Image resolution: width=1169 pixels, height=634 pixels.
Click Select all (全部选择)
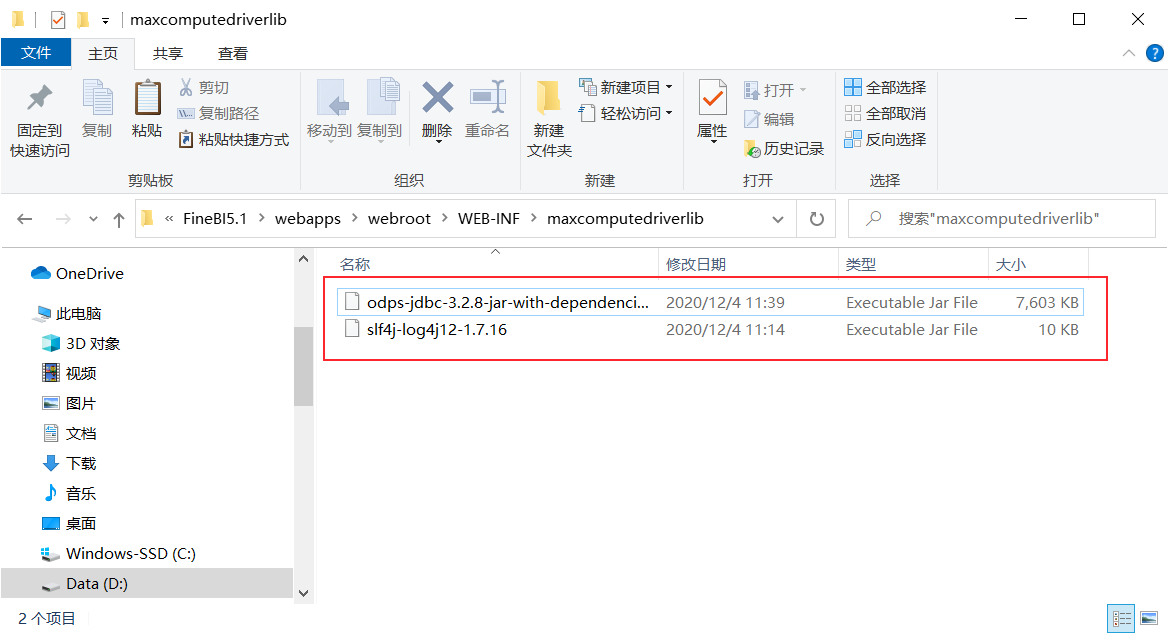pyautogui.click(x=885, y=87)
